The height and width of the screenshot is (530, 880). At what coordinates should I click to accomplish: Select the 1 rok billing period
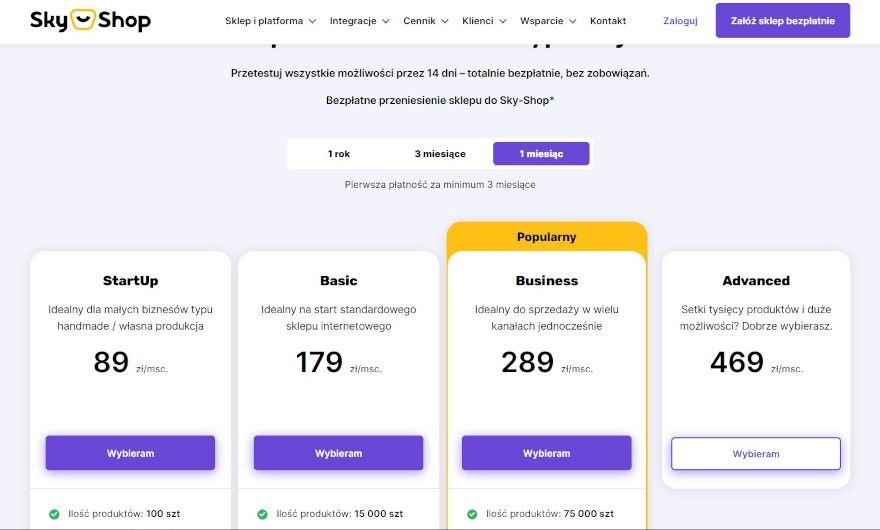pyautogui.click(x=339, y=154)
